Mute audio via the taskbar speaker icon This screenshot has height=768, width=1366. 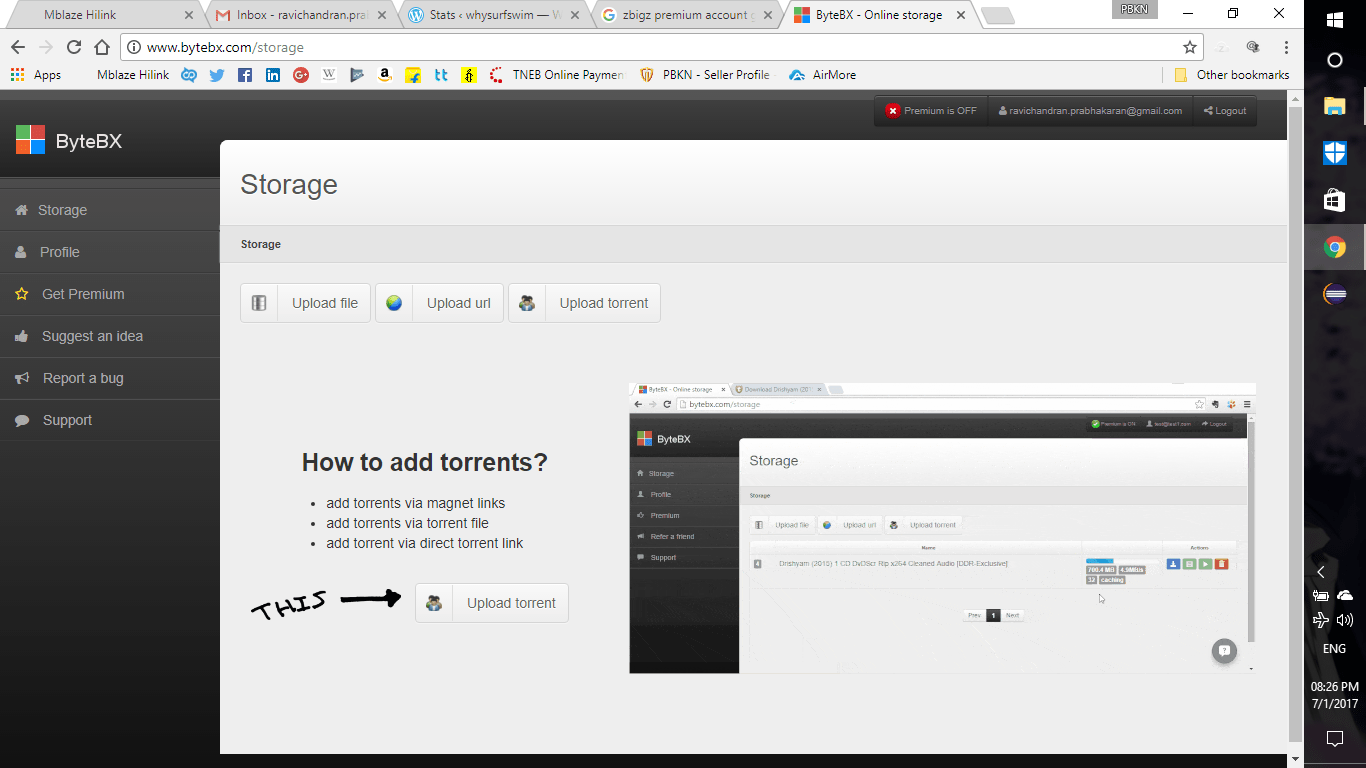(1346, 619)
